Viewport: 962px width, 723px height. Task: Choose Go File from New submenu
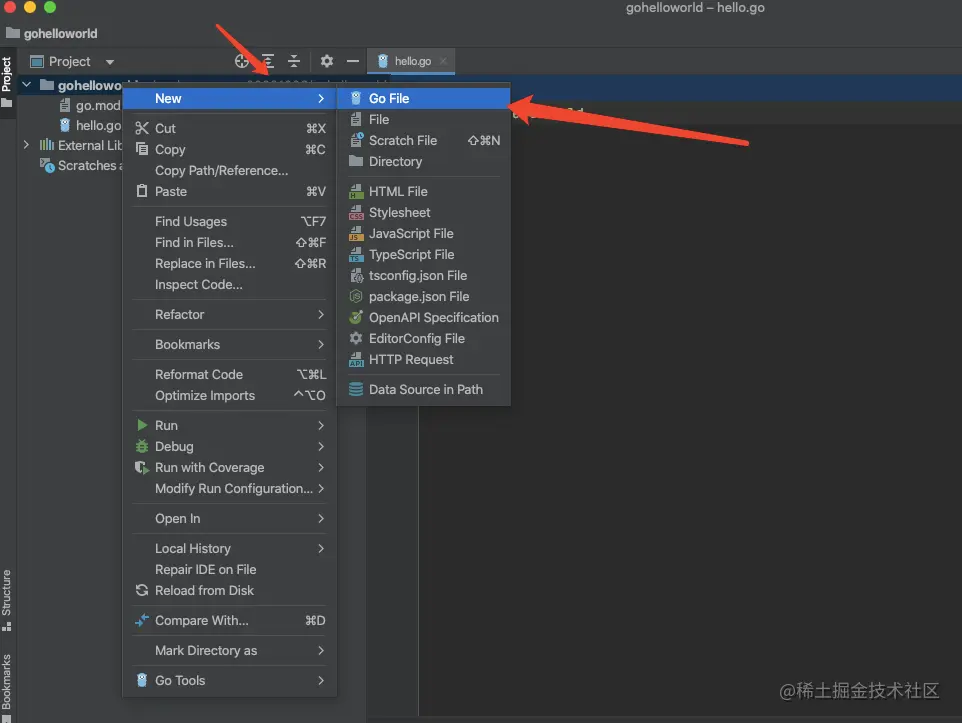(424, 98)
